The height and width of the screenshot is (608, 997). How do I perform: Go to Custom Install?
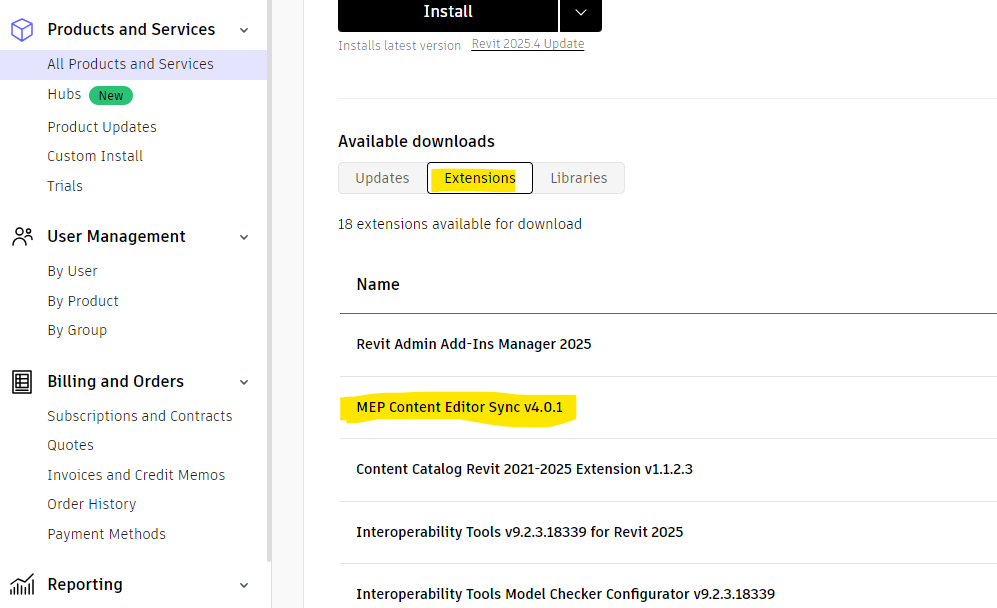tap(94, 156)
